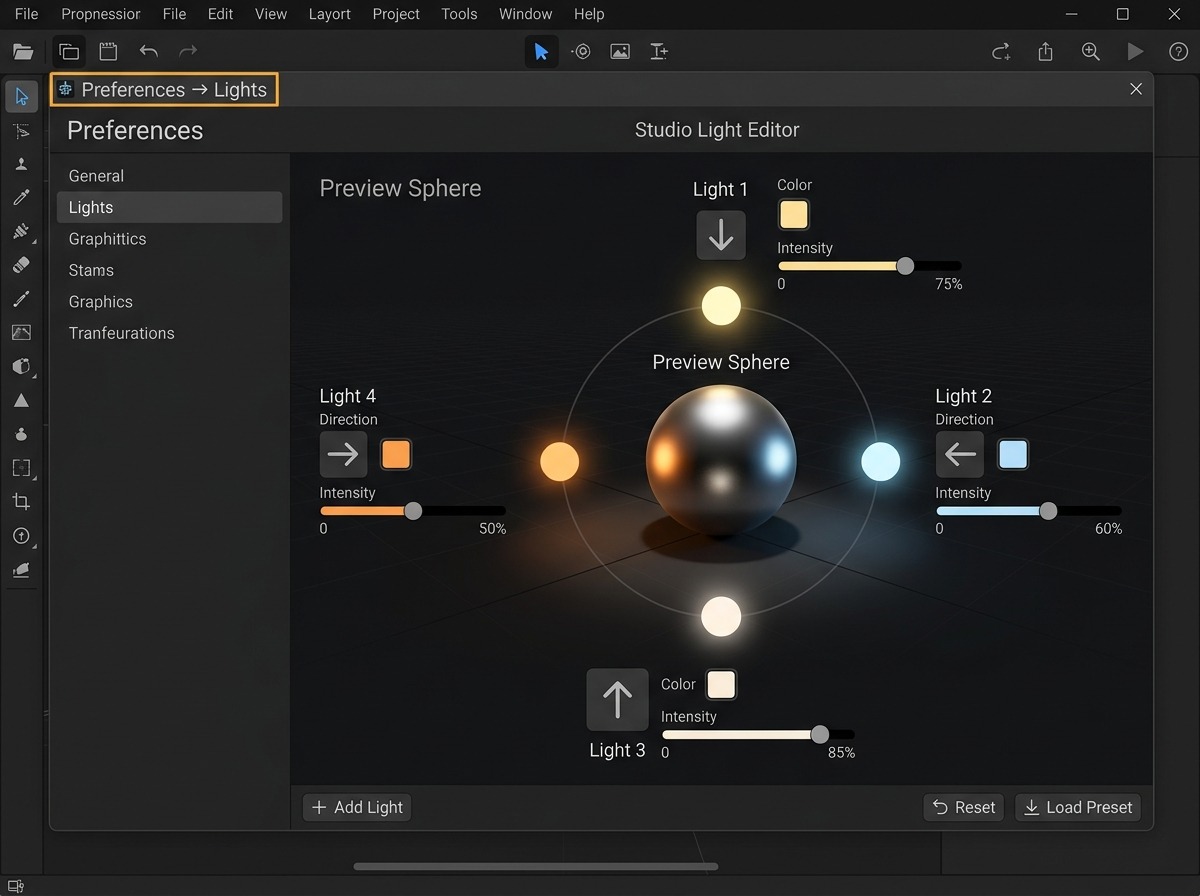Select the blob figure tool in left toolbar

pyautogui.click(x=21, y=434)
